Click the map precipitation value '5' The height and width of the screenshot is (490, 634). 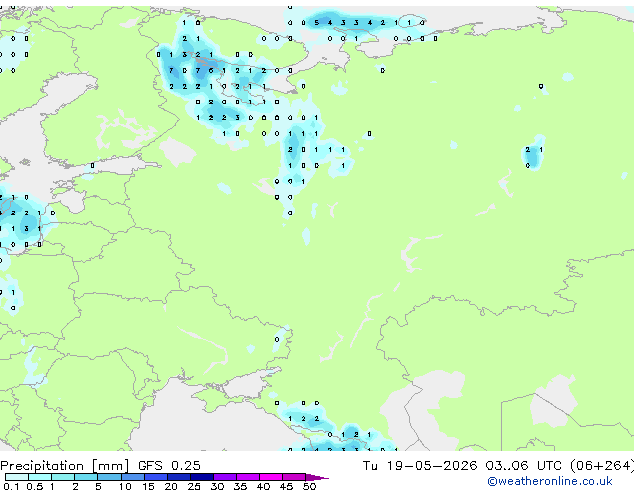317,23
